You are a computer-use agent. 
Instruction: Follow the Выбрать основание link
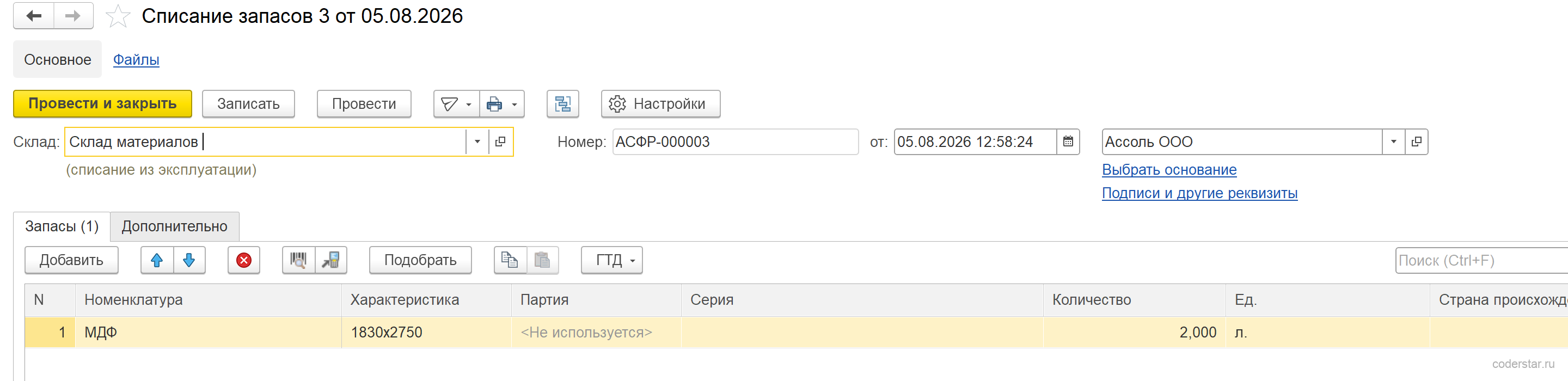(1169, 170)
